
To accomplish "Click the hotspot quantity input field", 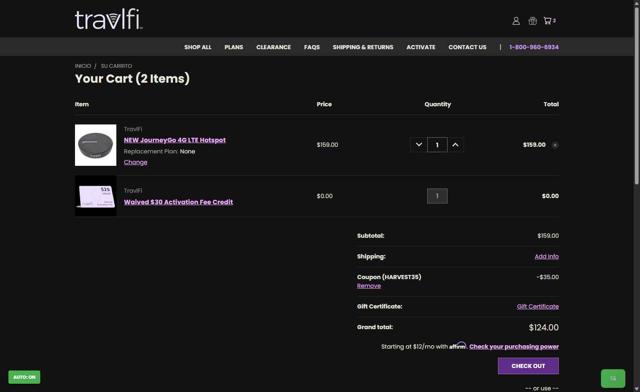I will pyautogui.click(x=437, y=145).
